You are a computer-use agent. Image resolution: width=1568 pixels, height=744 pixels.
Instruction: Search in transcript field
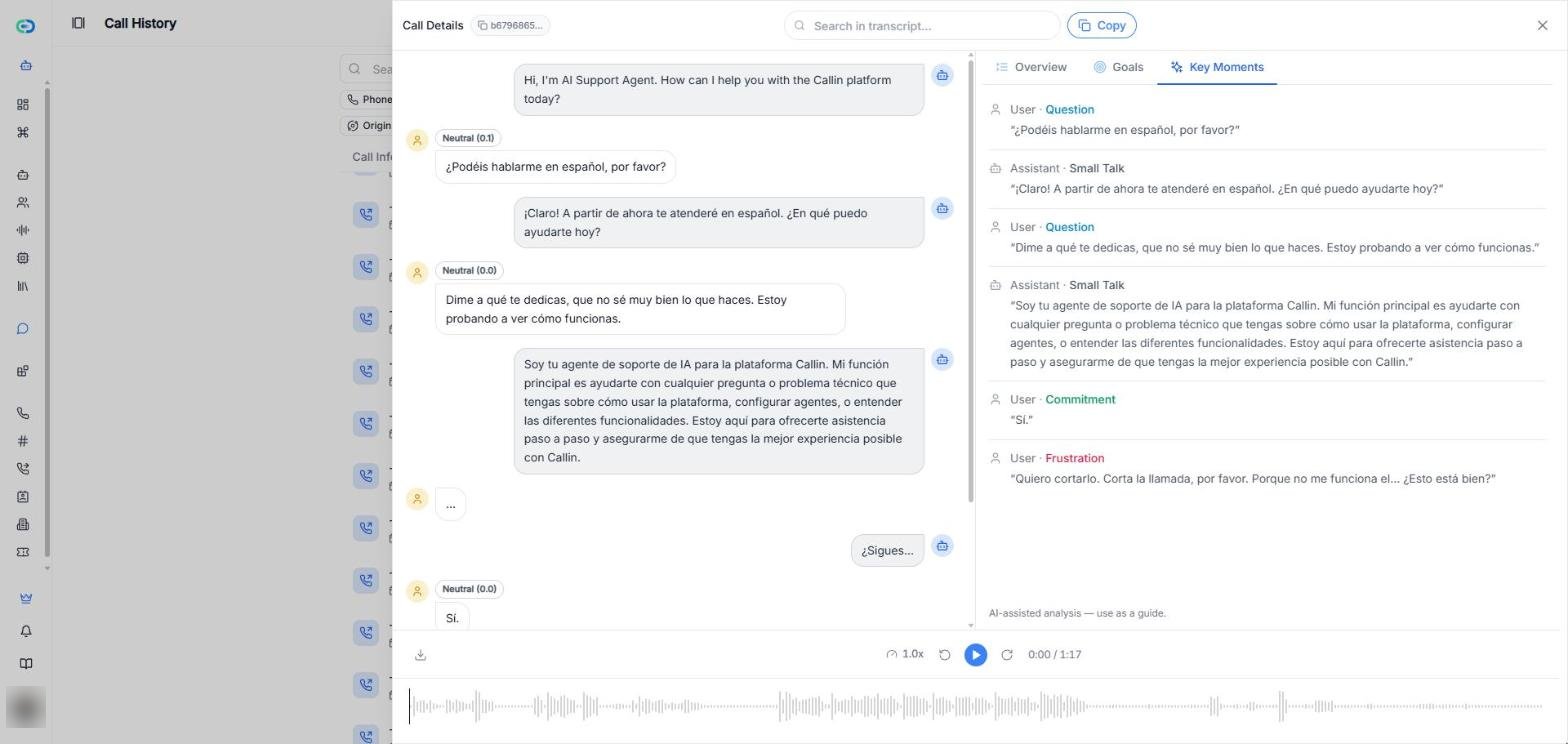(x=922, y=25)
